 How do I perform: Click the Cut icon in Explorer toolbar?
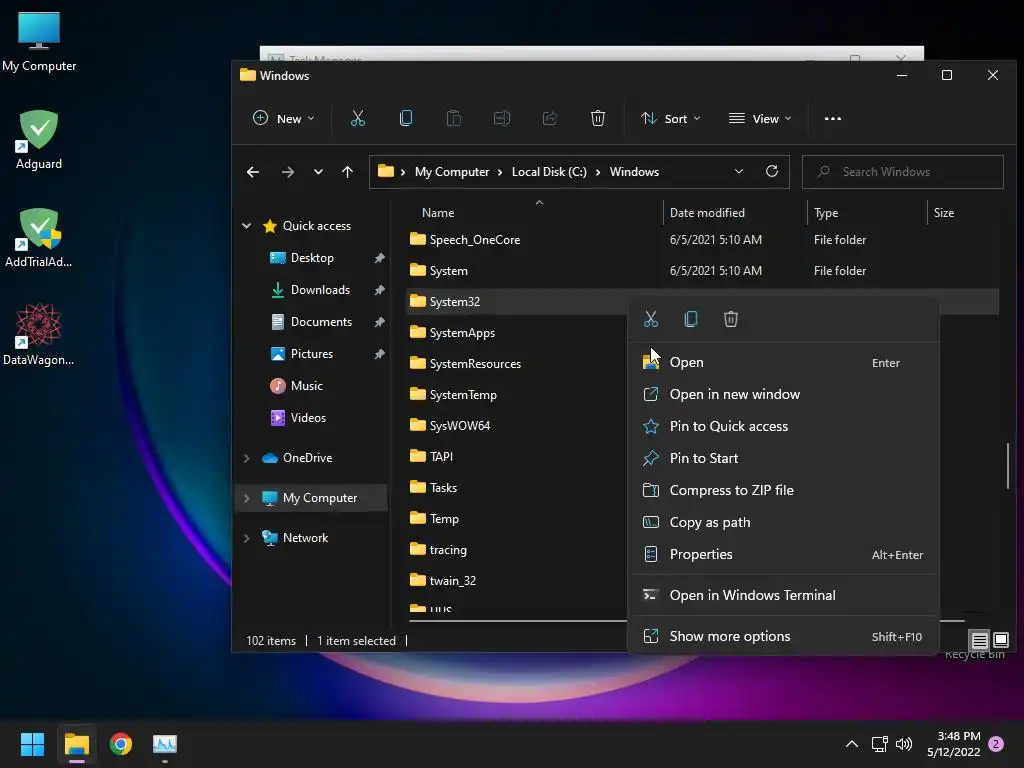pos(357,118)
